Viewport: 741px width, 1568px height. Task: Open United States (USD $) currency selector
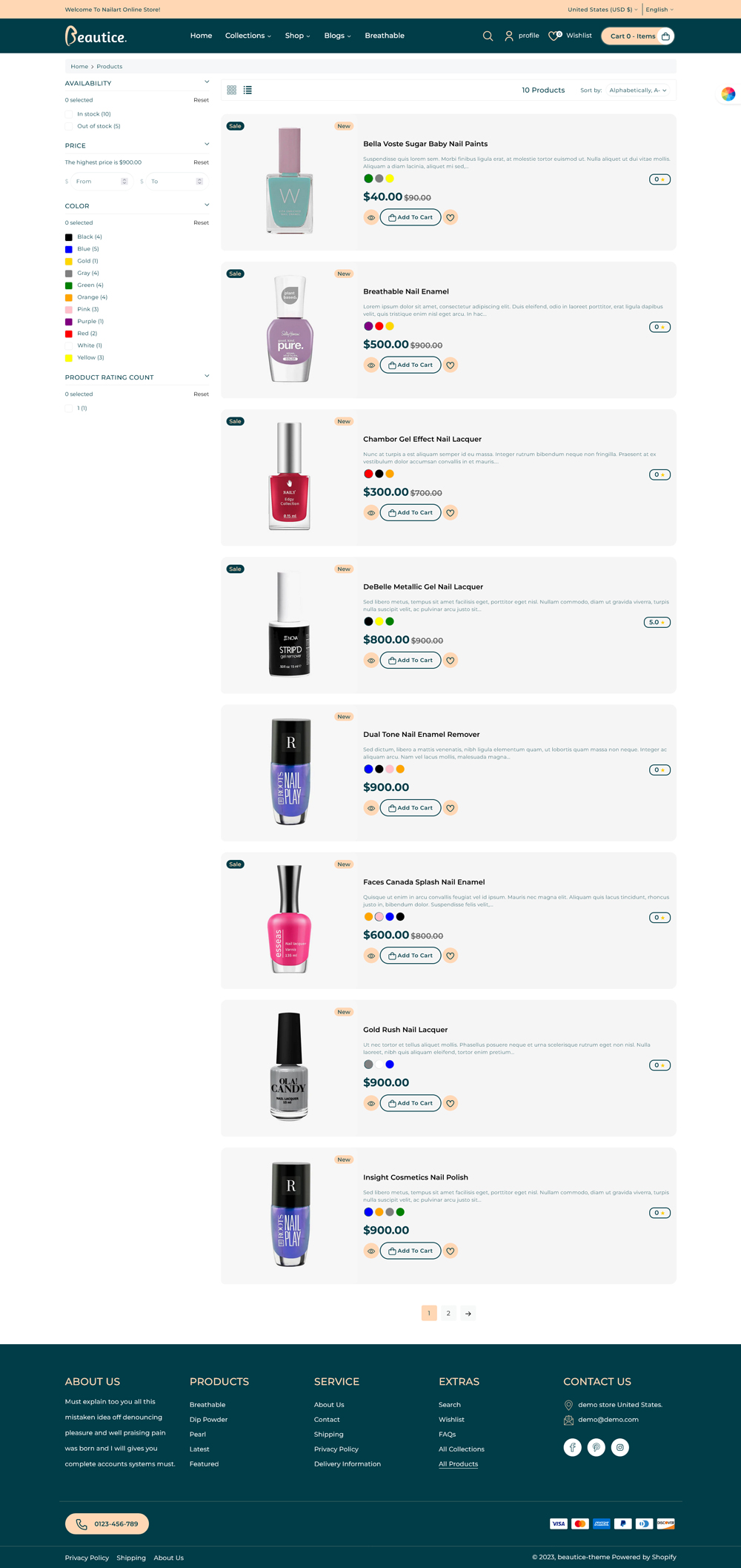(602, 10)
